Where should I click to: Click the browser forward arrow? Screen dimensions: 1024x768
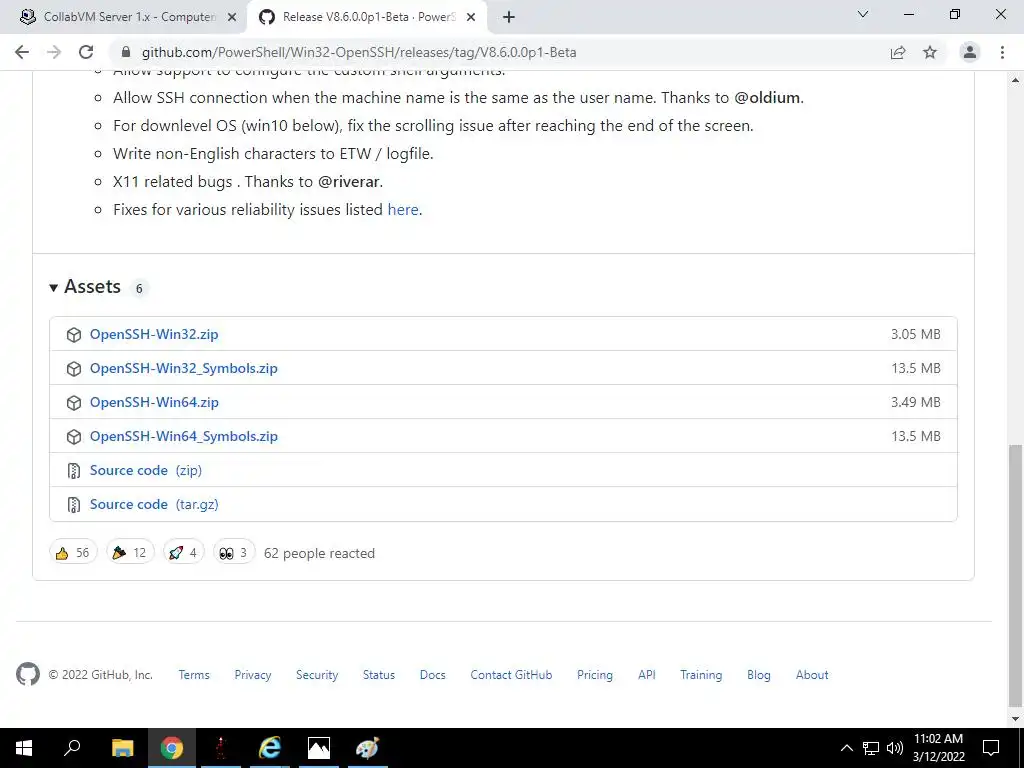point(54,52)
